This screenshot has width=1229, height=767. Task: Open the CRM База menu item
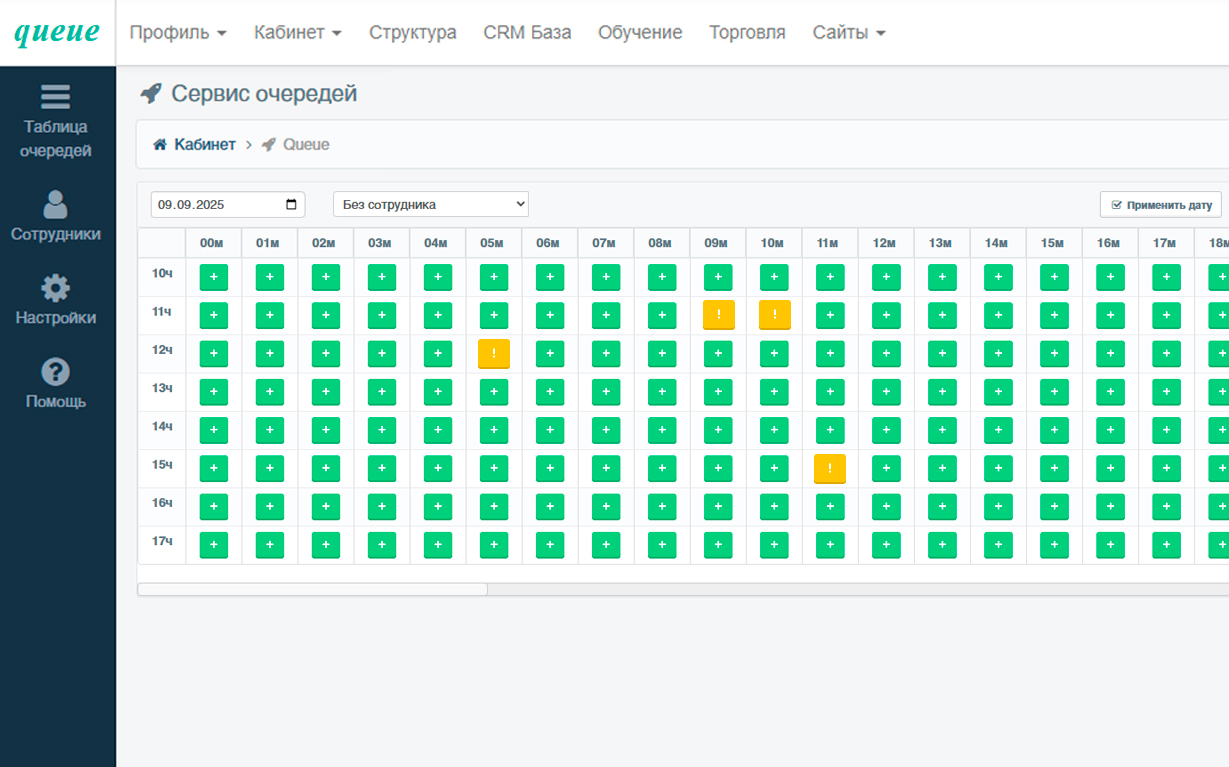click(527, 33)
